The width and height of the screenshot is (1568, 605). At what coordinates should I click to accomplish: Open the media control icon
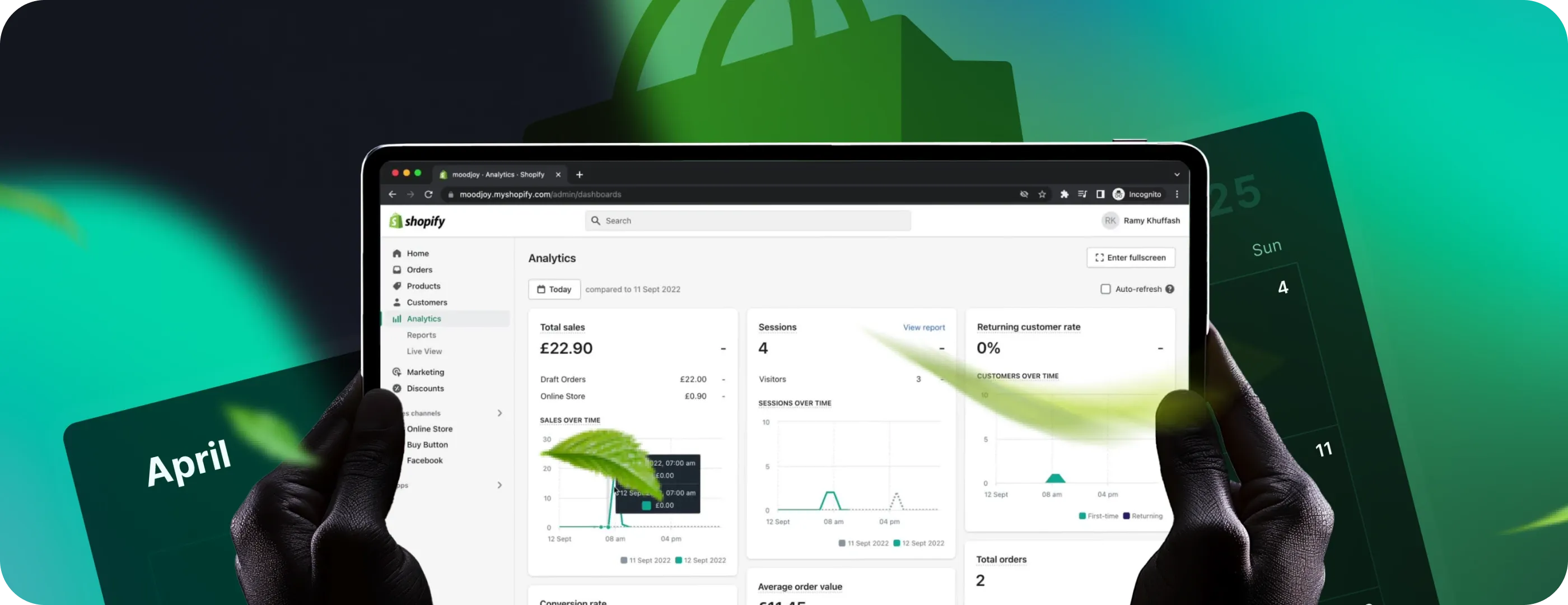[x=1082, y=194]
